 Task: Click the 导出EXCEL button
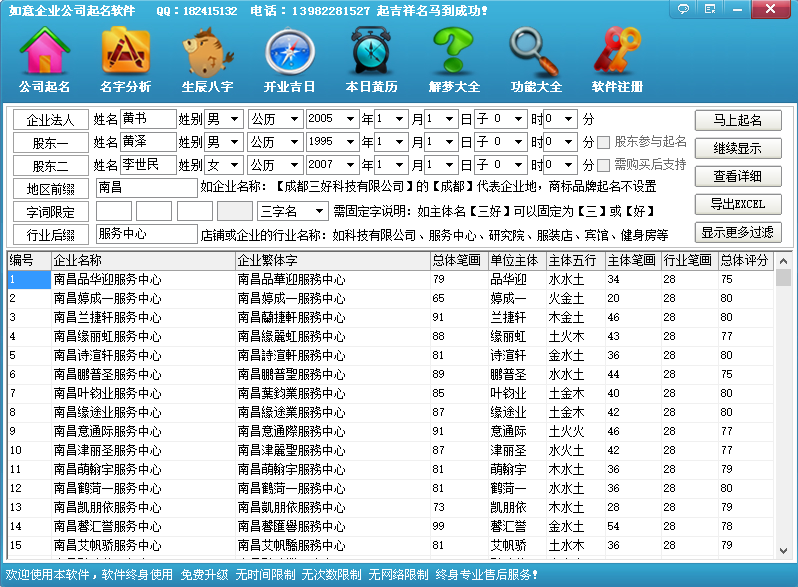click(738, 204)
